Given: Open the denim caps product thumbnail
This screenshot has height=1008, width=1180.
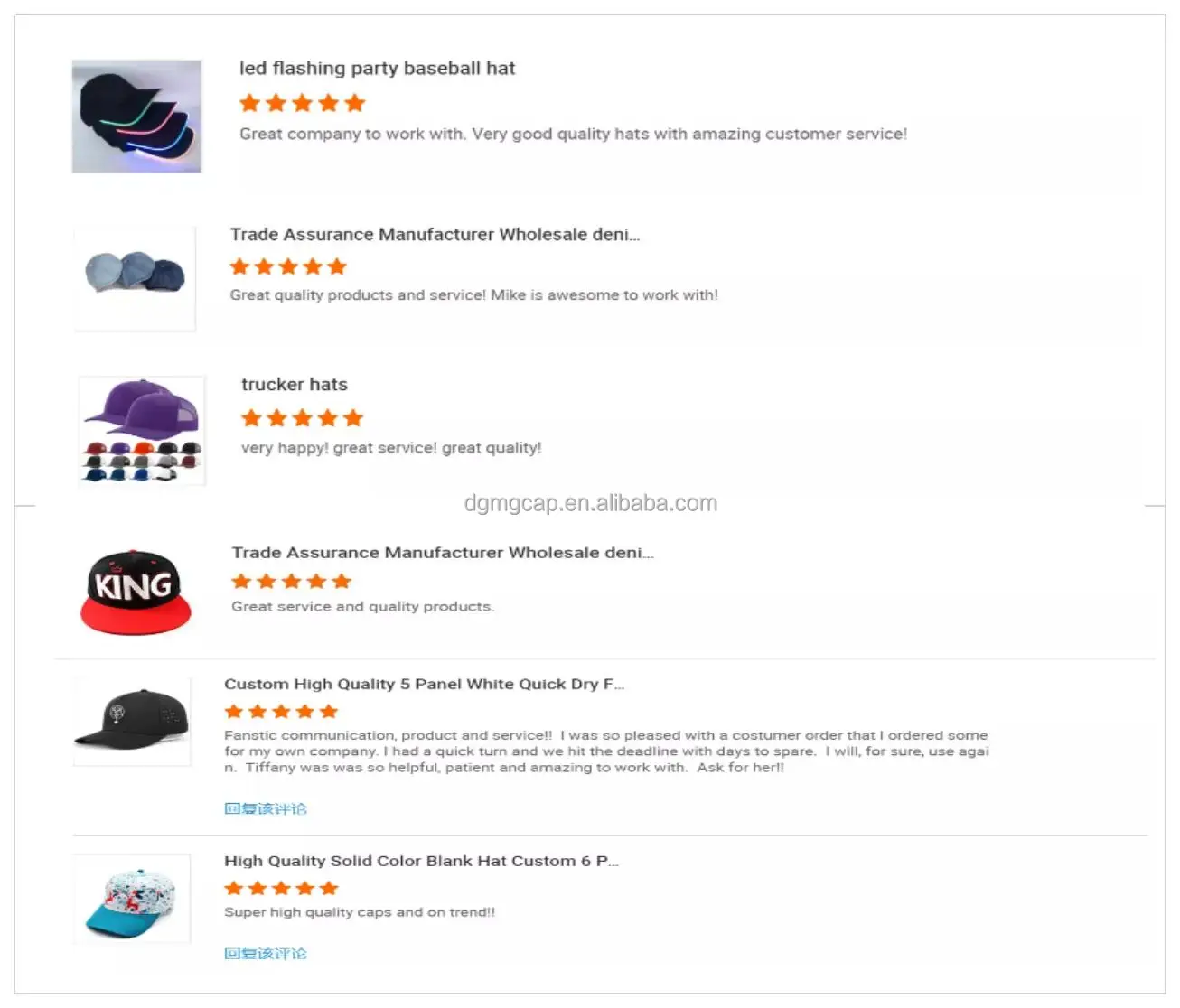Looking at the screenshot, I should coord(135,277).
